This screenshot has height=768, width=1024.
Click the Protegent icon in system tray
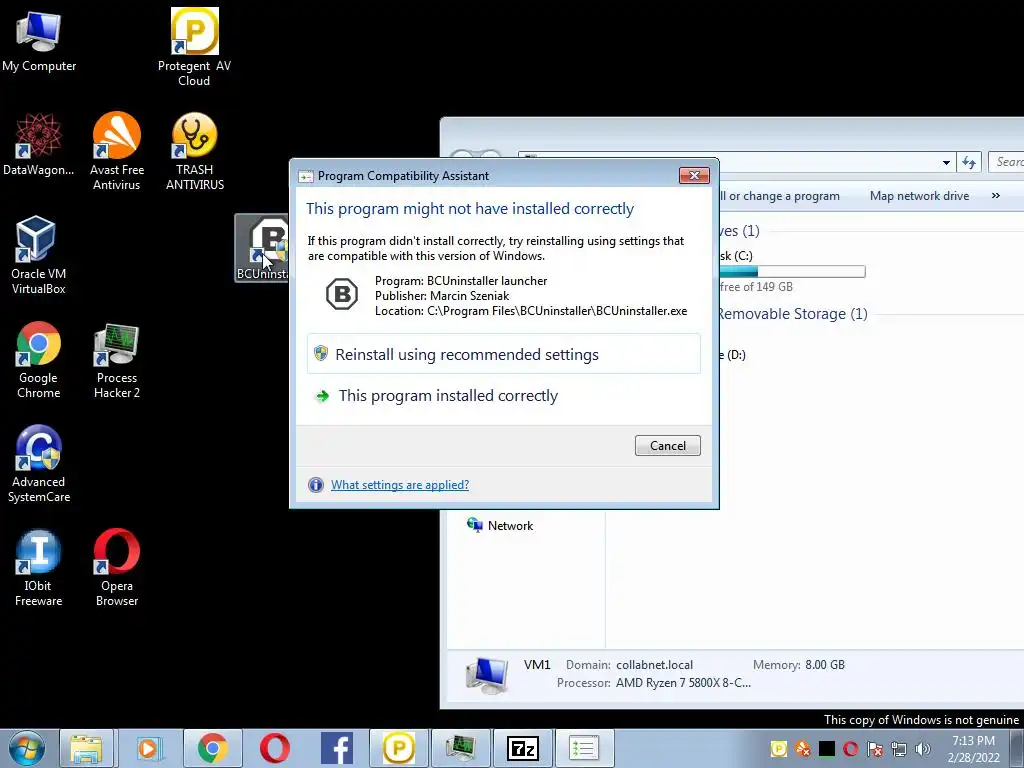[x=778, y=748]
